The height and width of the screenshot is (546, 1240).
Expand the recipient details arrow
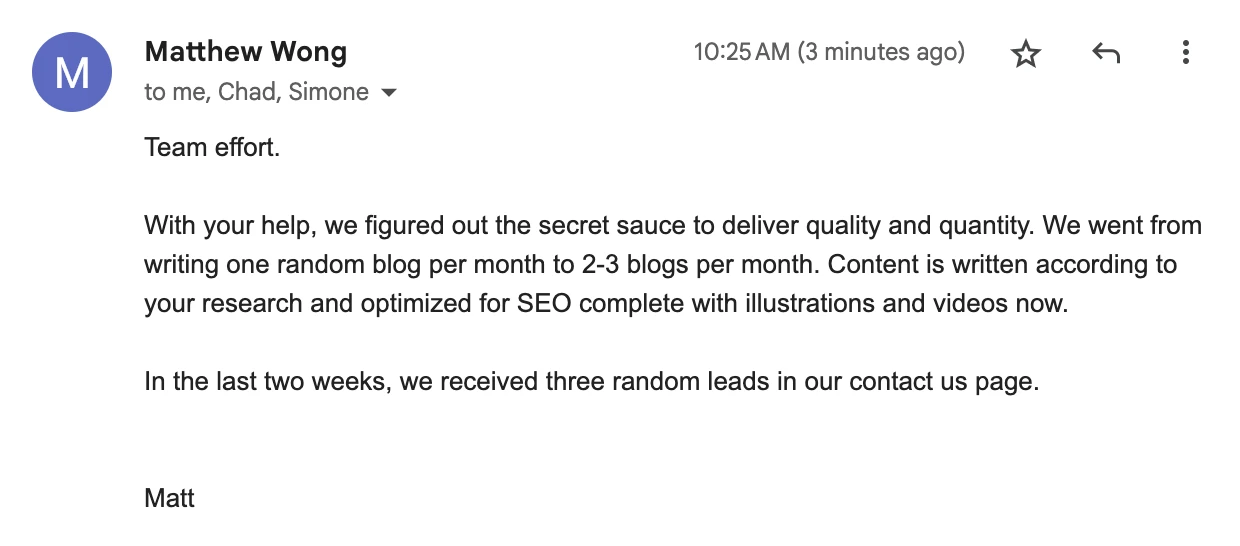[389, 93]
